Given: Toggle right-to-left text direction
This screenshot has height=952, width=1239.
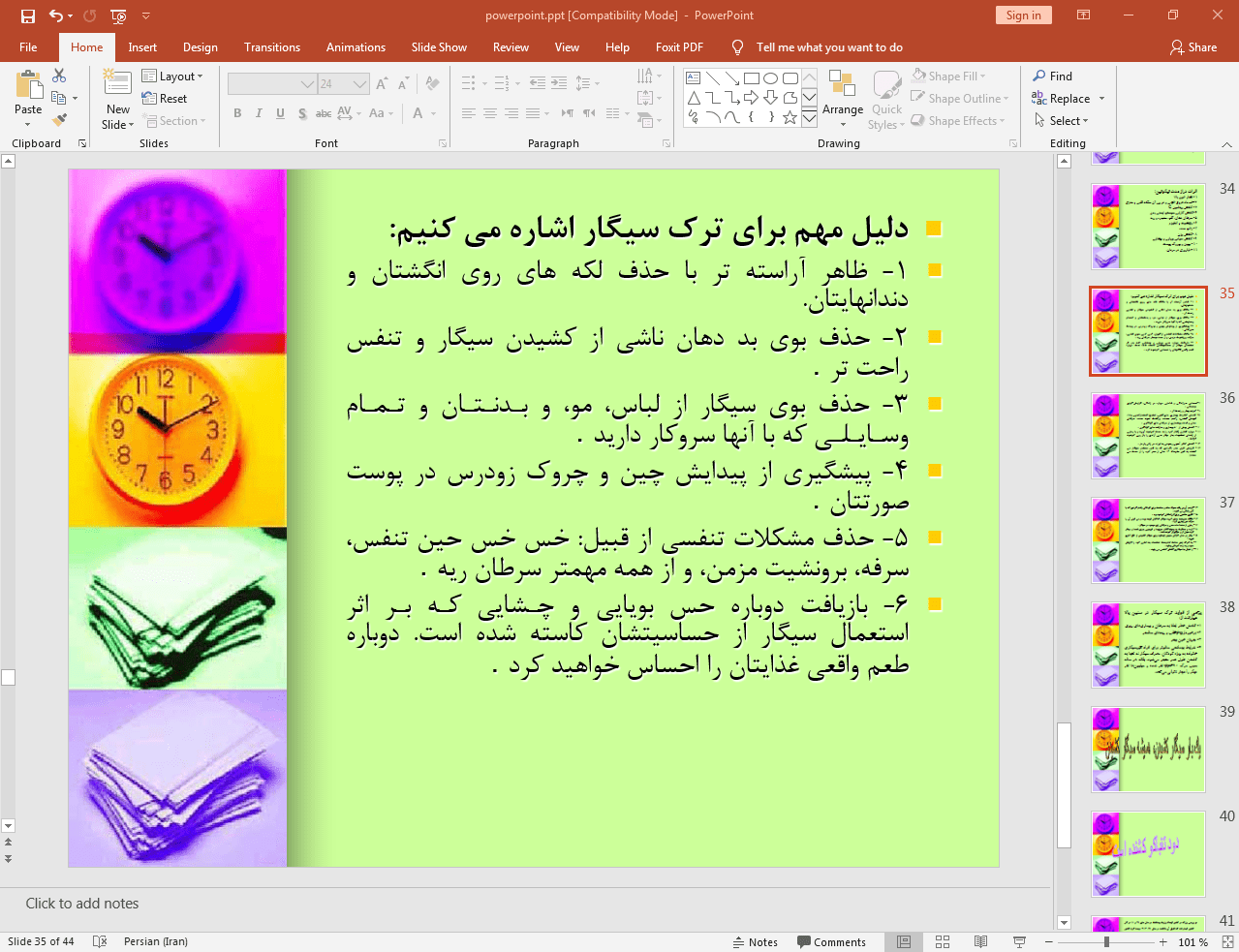Looking at the screenshot, I should 589,113.
